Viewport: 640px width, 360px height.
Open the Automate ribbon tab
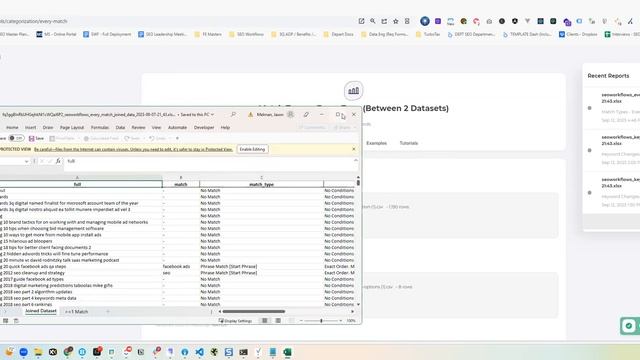[178, 127]
